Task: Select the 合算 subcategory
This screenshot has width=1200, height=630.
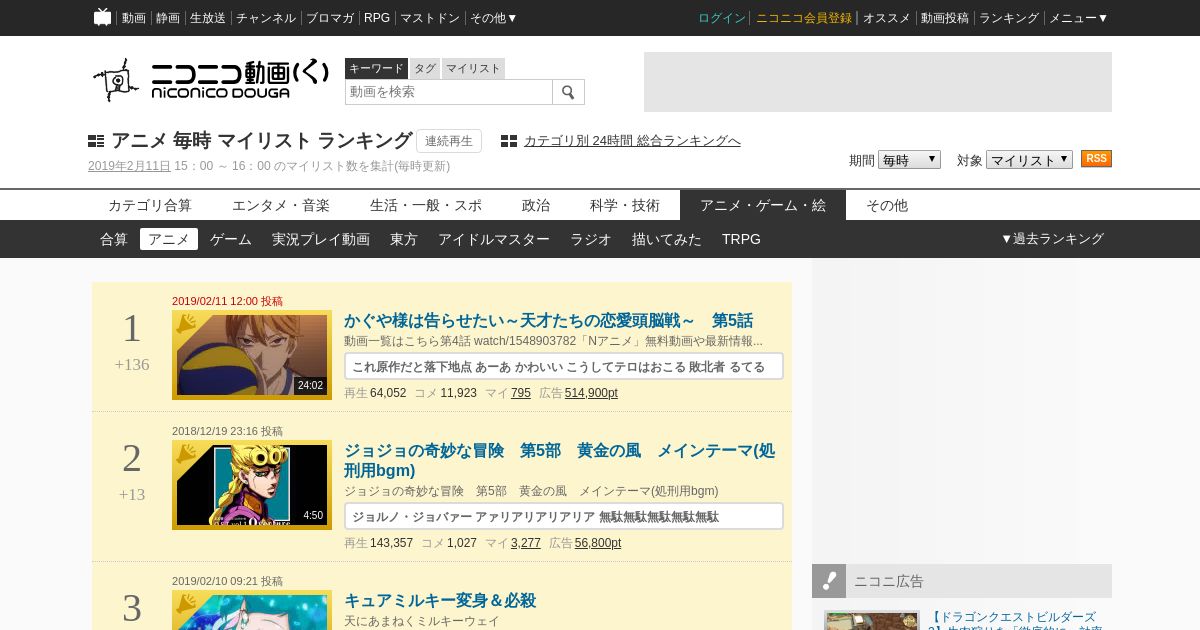Action: [114, 239]
